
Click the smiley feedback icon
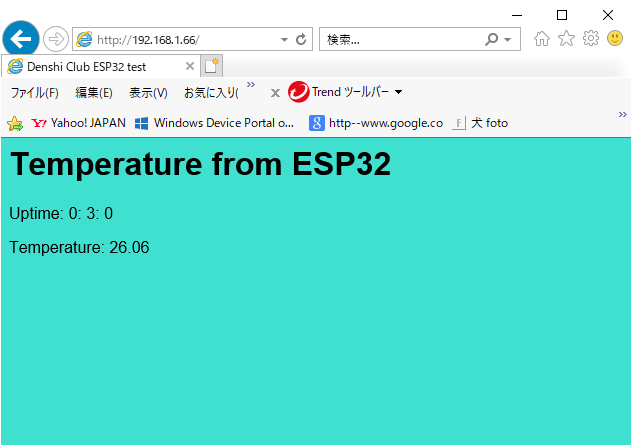pyautogui.click(x=615, y=39)
